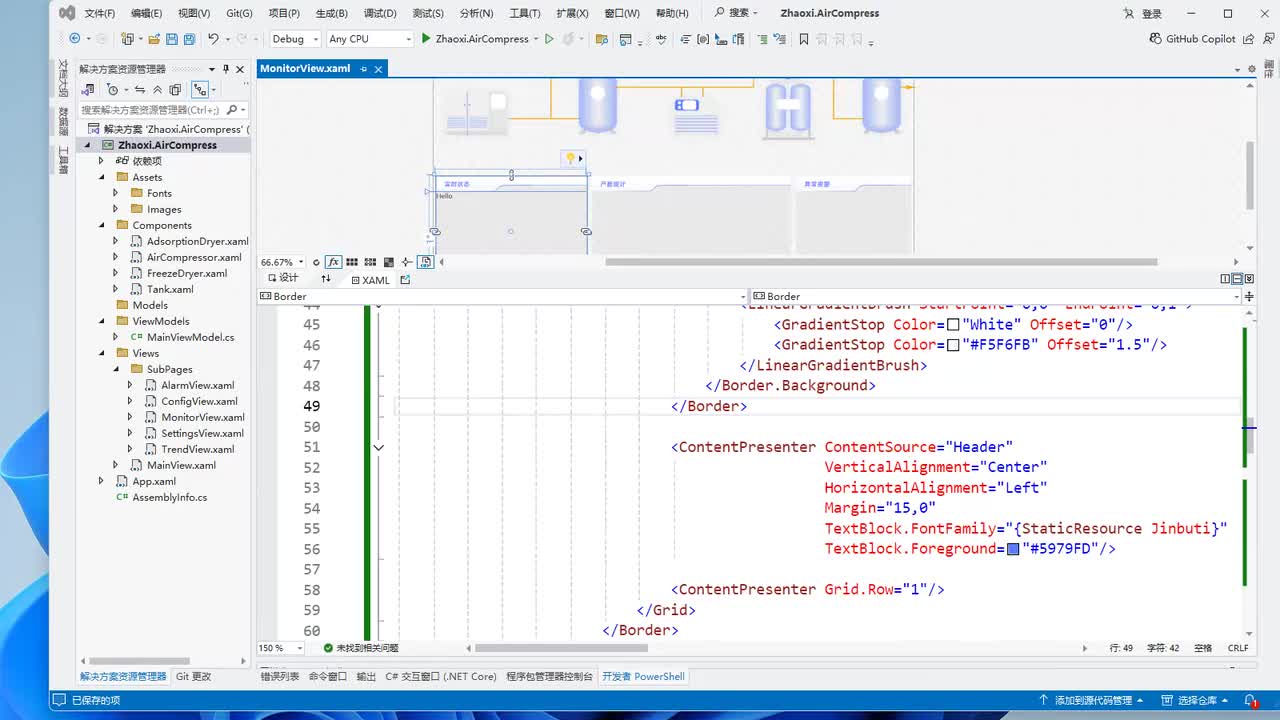Click the #5979FD color swatch in code

click(1013, 549)
